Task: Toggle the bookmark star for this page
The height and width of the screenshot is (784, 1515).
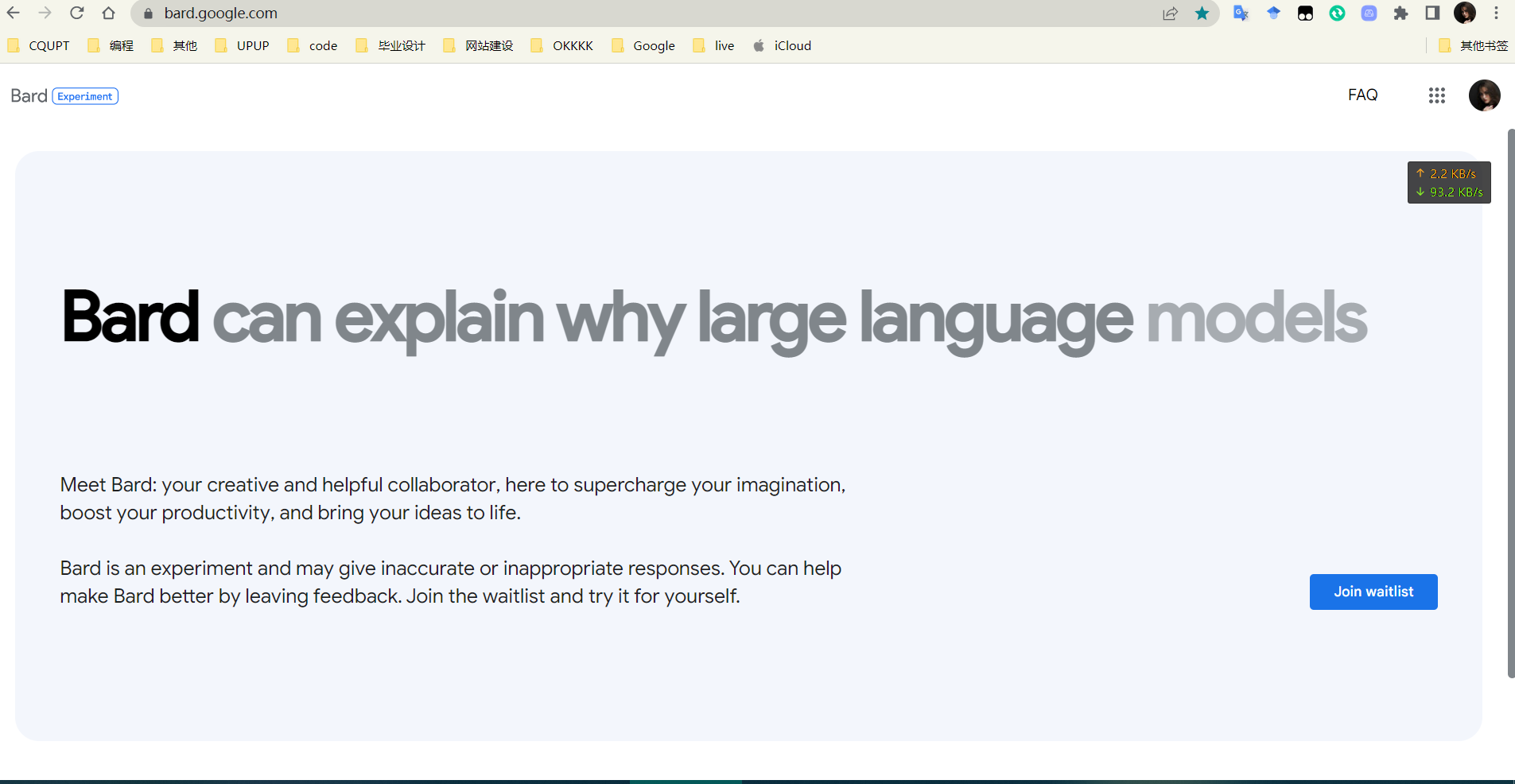Action: (1202, 14)
